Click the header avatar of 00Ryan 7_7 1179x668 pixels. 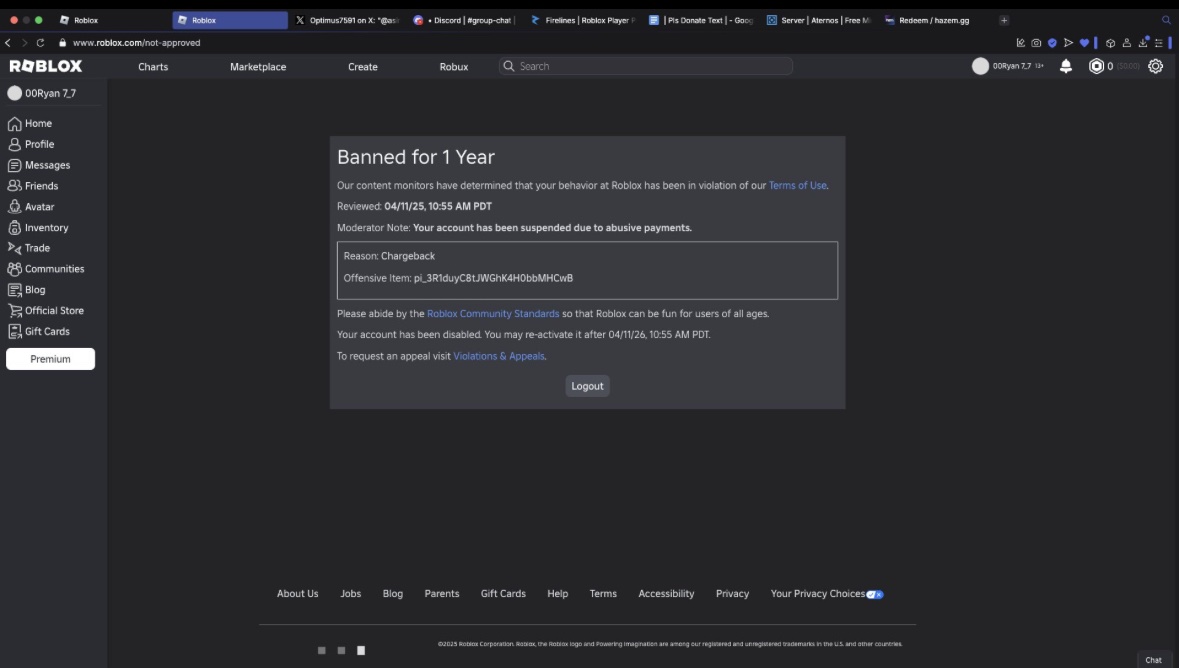[x=980, y=66]
